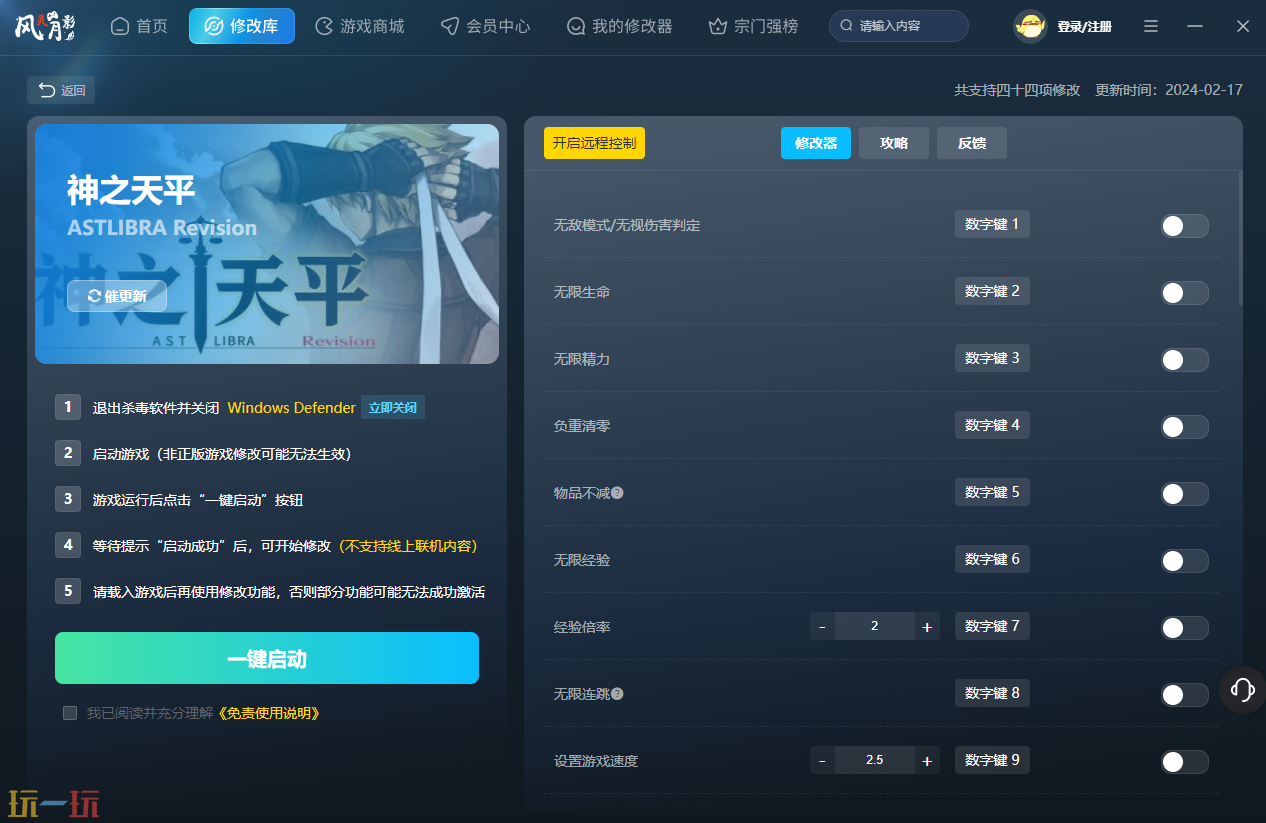This screenshot has height=823, width=1266.
Task: Click the 无限生命 label text
Action: pos(582,293)
